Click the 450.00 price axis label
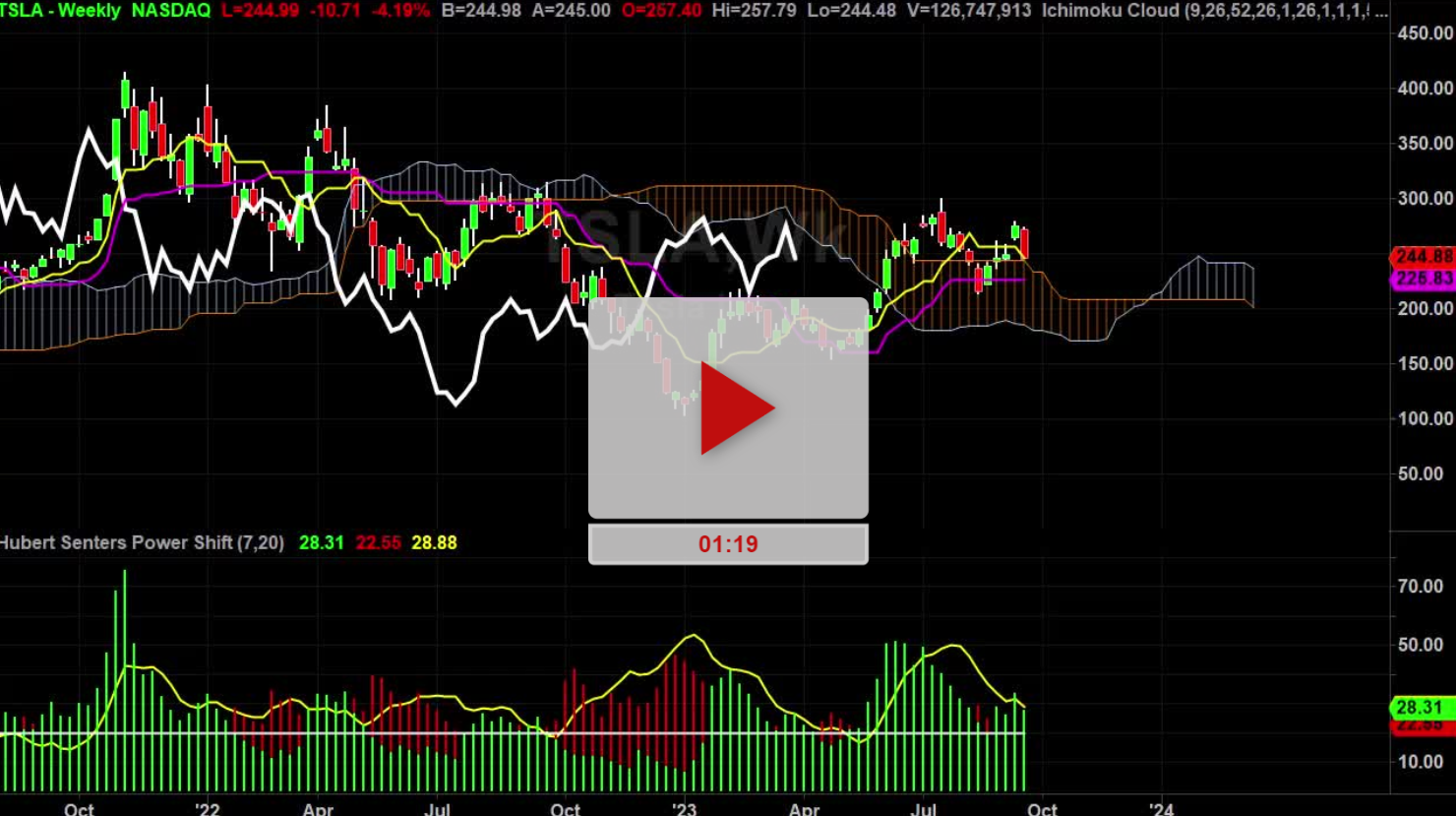 pyautogui.click(x=1426, y=32)
